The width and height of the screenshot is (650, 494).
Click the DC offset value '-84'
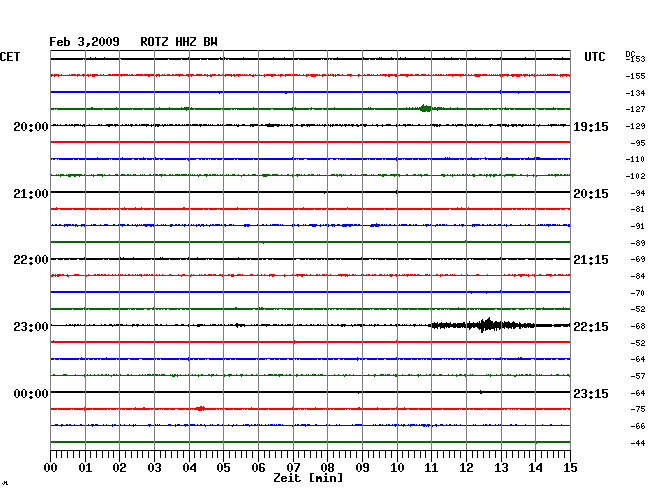click(638, 276)
